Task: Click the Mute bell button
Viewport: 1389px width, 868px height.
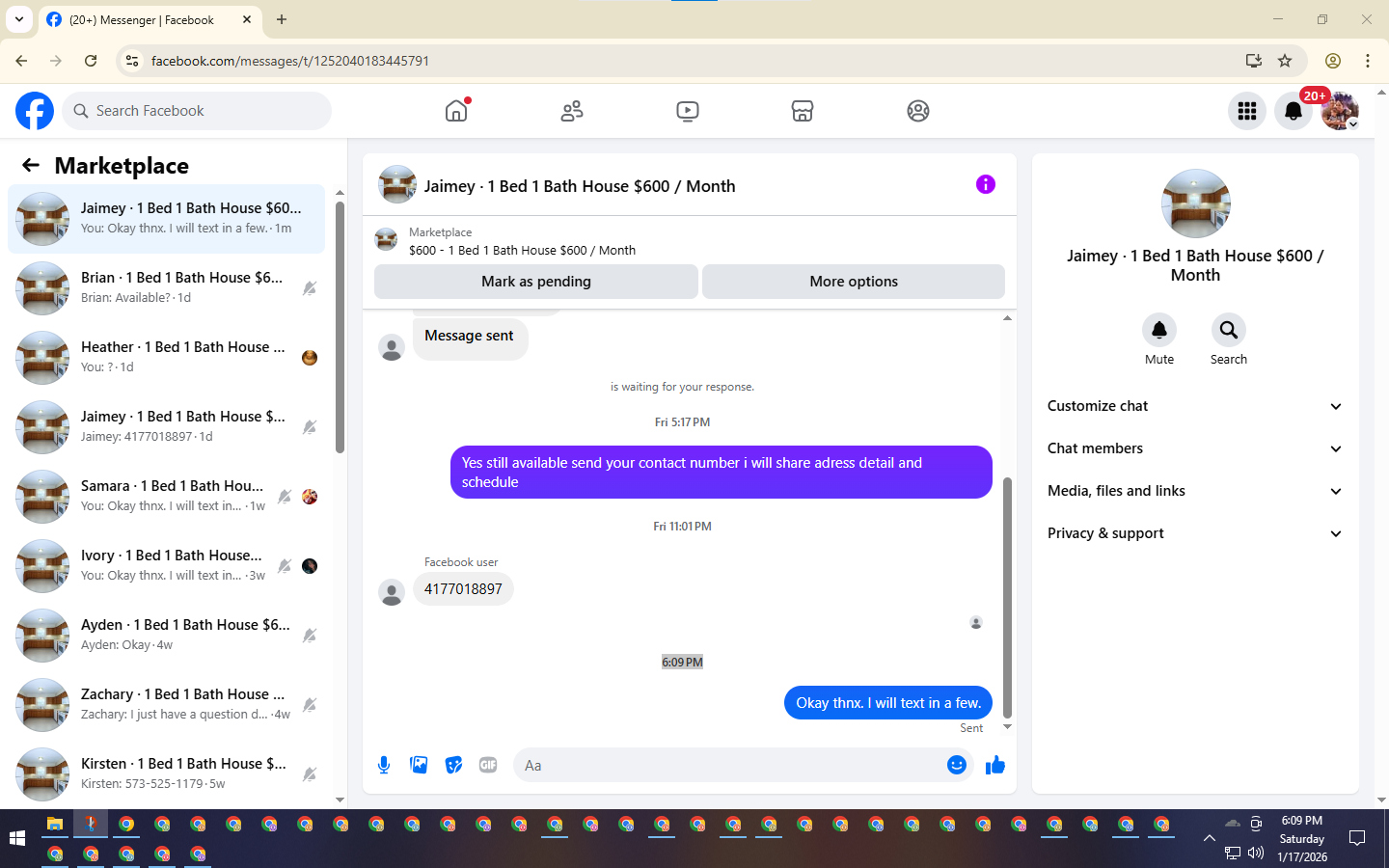Action: click(1159, 330)
